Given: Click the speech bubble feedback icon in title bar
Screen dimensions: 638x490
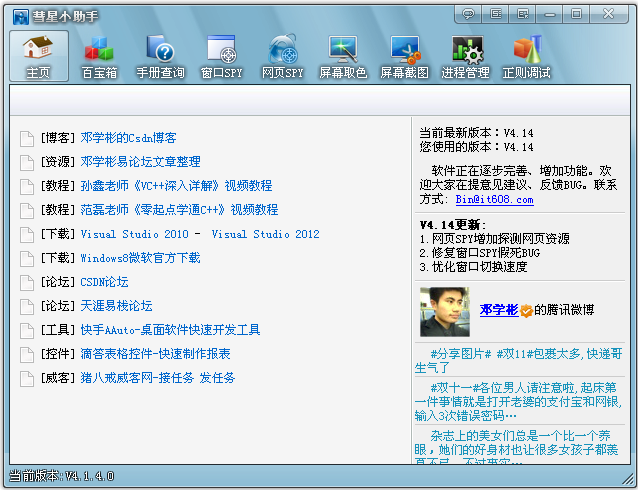Looking at the screenshot, I should [x=468, y=14].
